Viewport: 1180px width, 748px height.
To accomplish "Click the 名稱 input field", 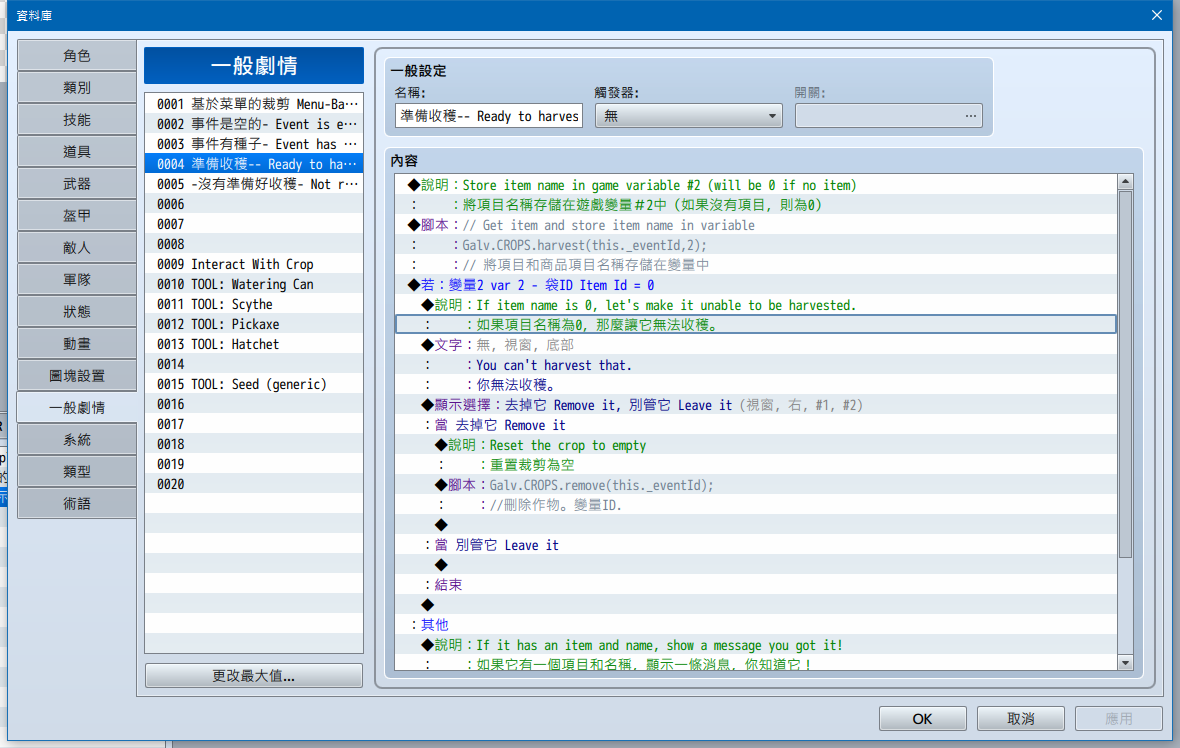I will click(489, 116).
